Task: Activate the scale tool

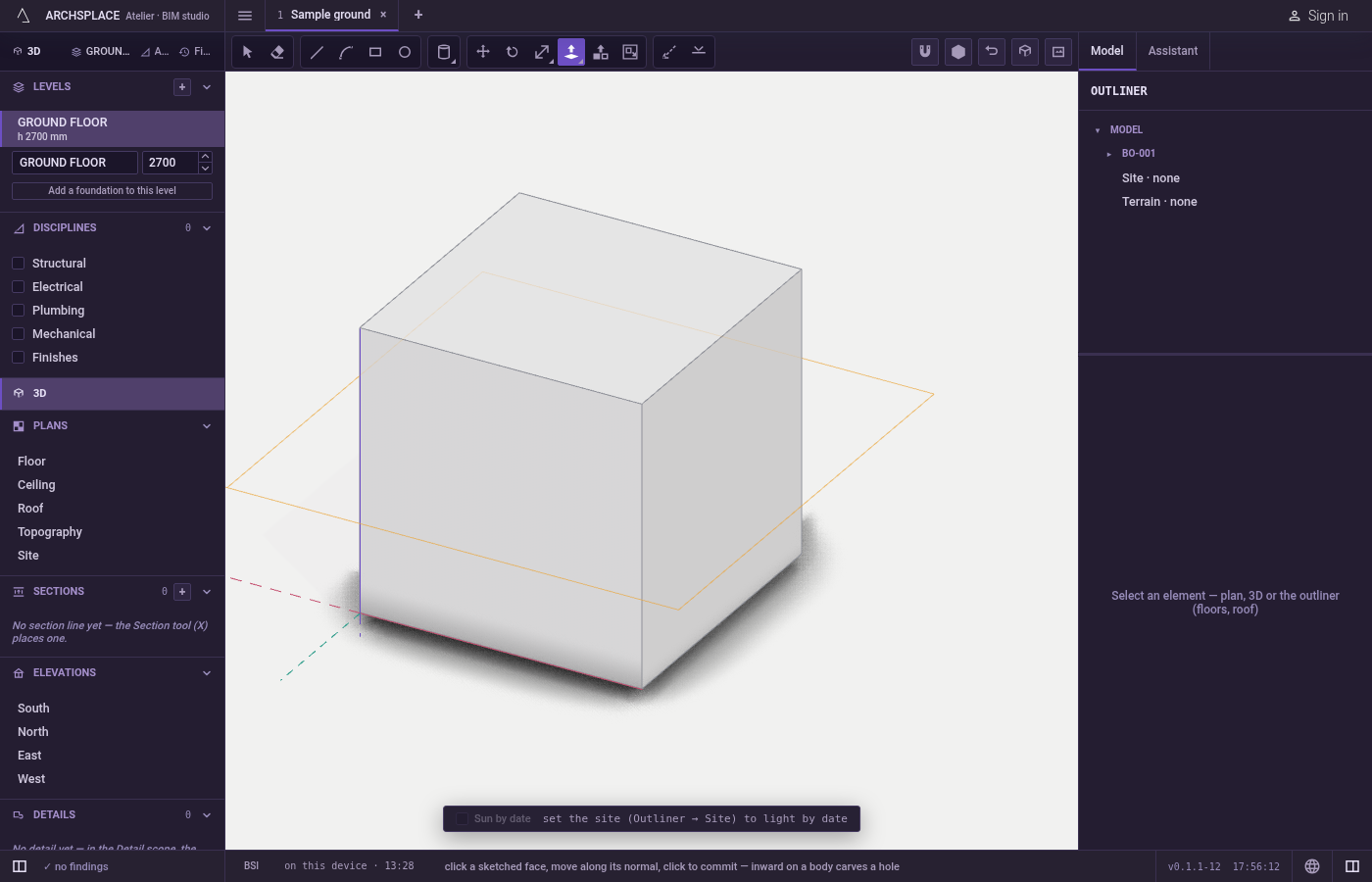Action: pos(542,52)
